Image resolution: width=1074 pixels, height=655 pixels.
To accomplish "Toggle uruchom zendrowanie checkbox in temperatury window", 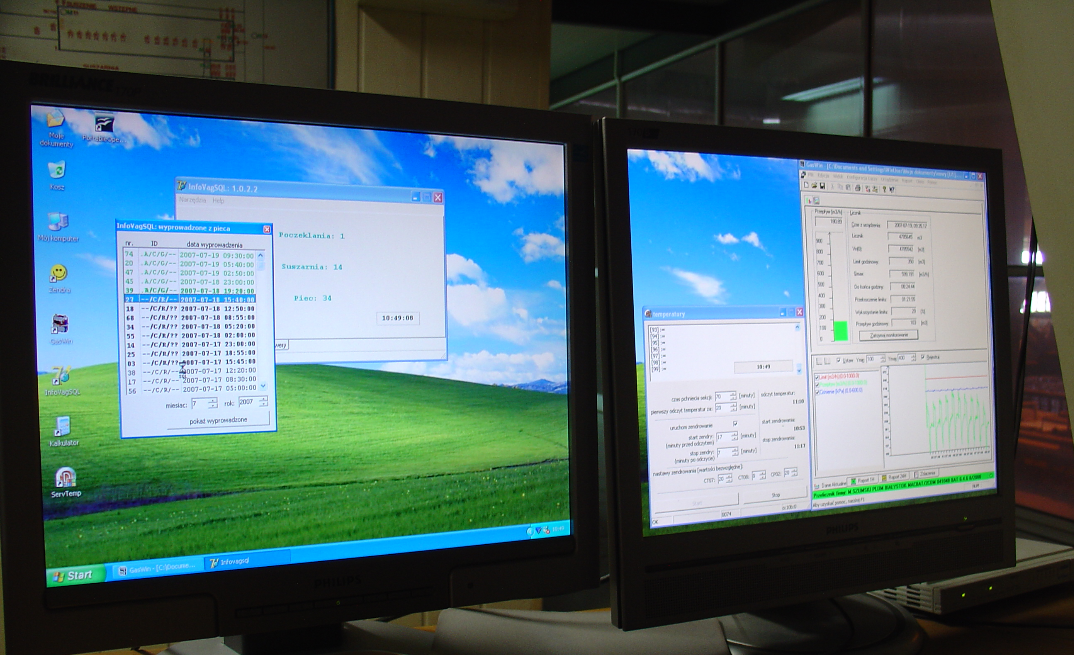I will point(735,423).
